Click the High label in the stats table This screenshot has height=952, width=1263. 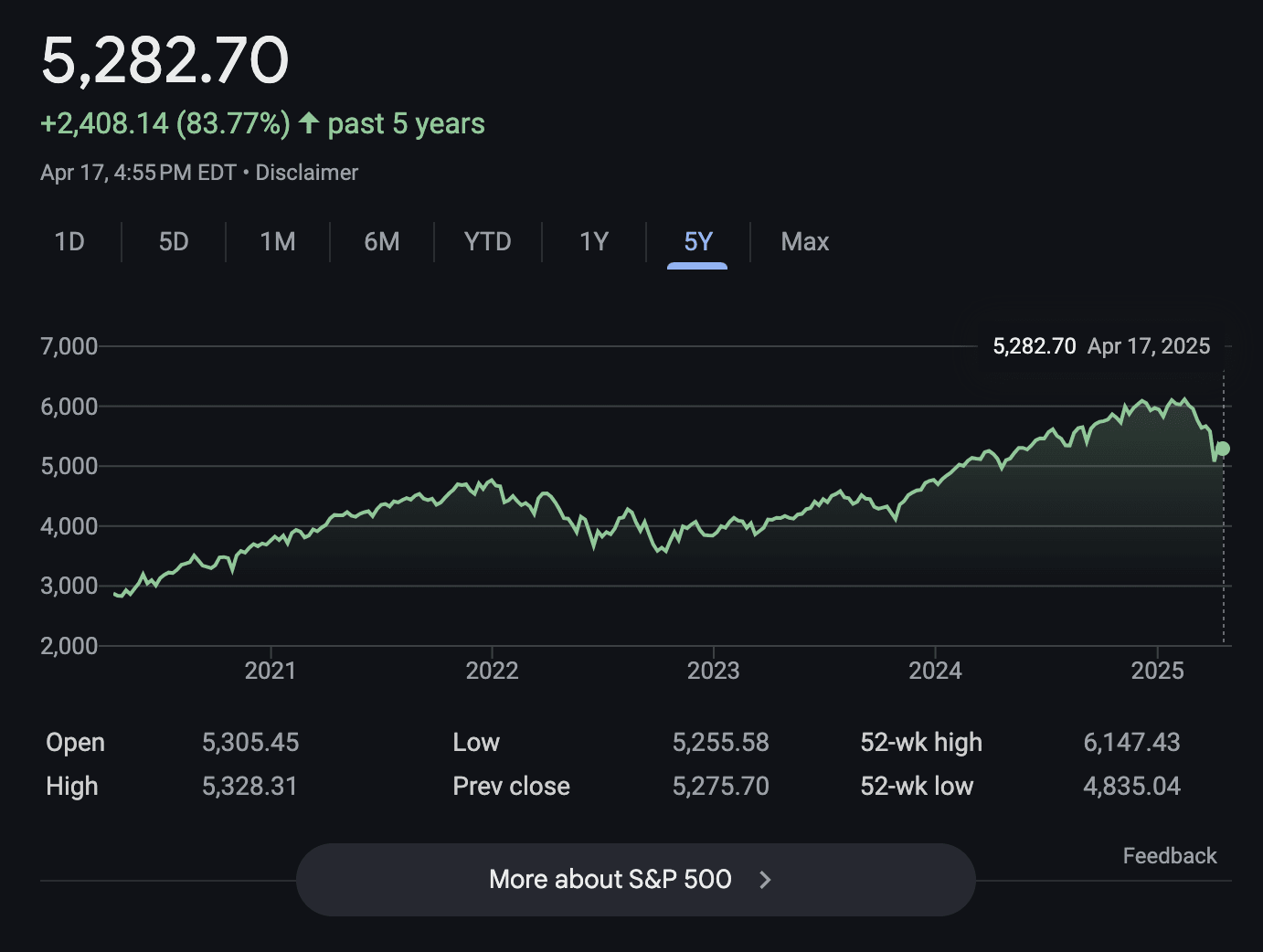(72, 787)
